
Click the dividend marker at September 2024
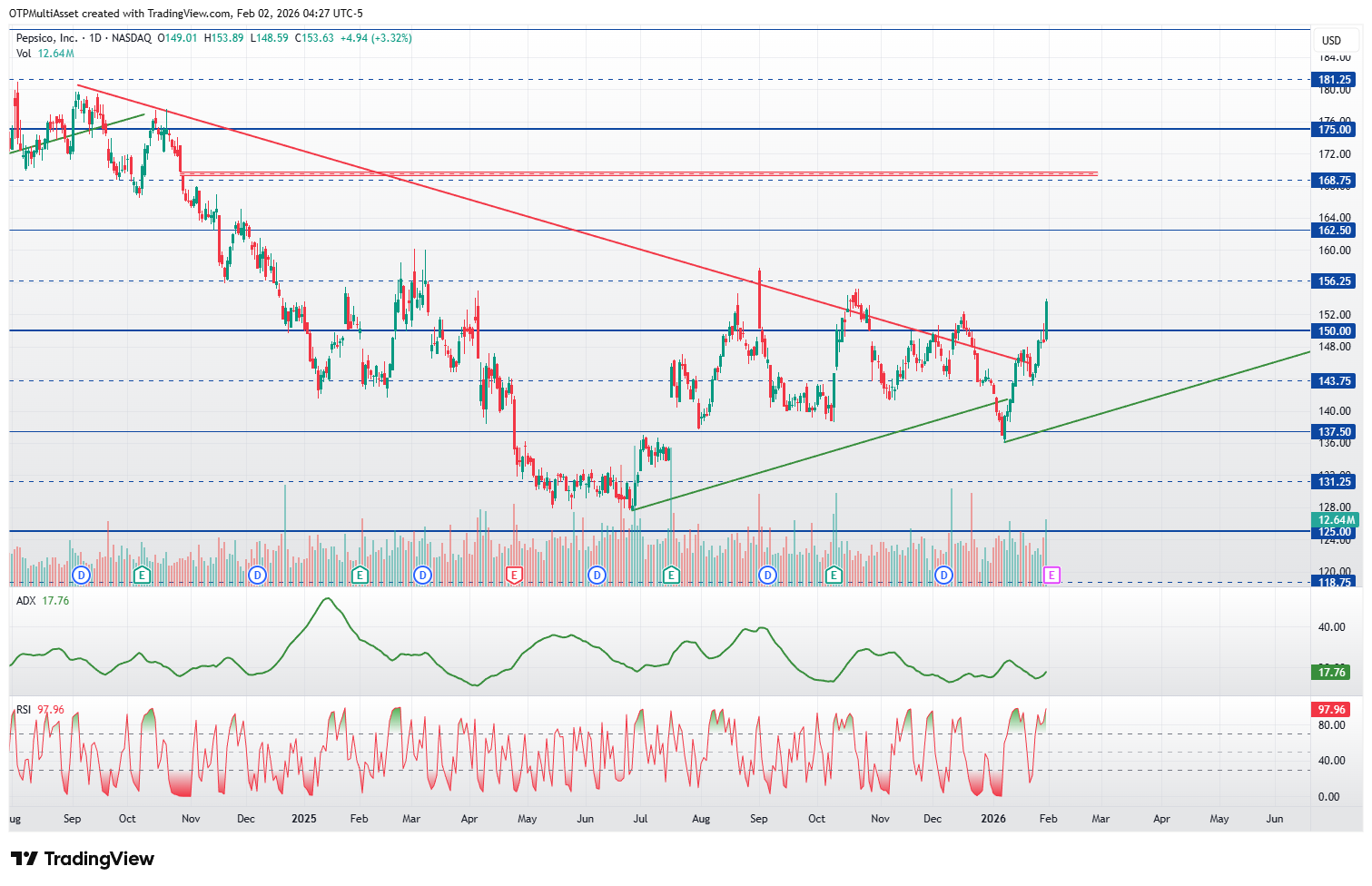coord(82,575)
